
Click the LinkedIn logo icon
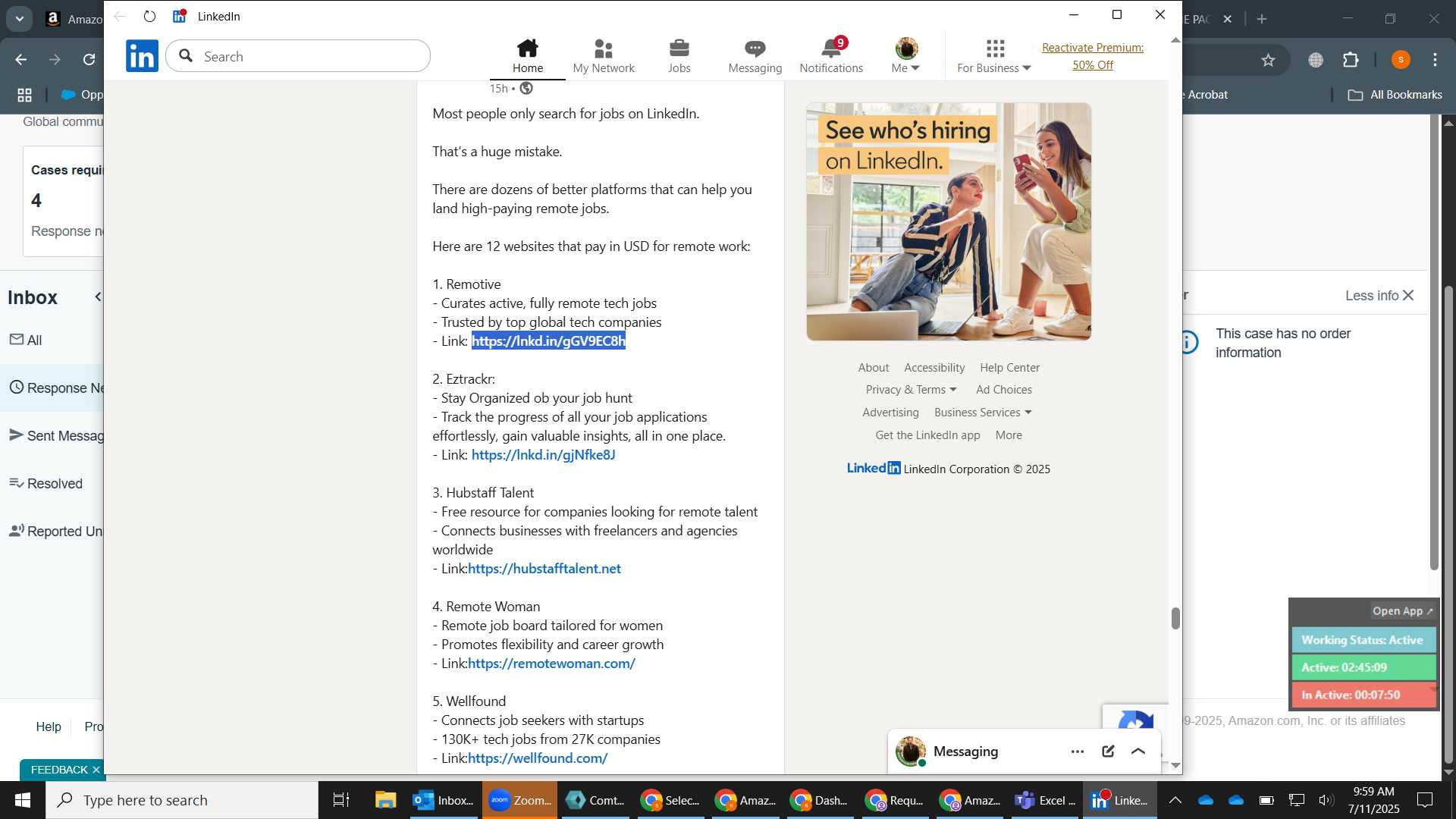(142, 56)
